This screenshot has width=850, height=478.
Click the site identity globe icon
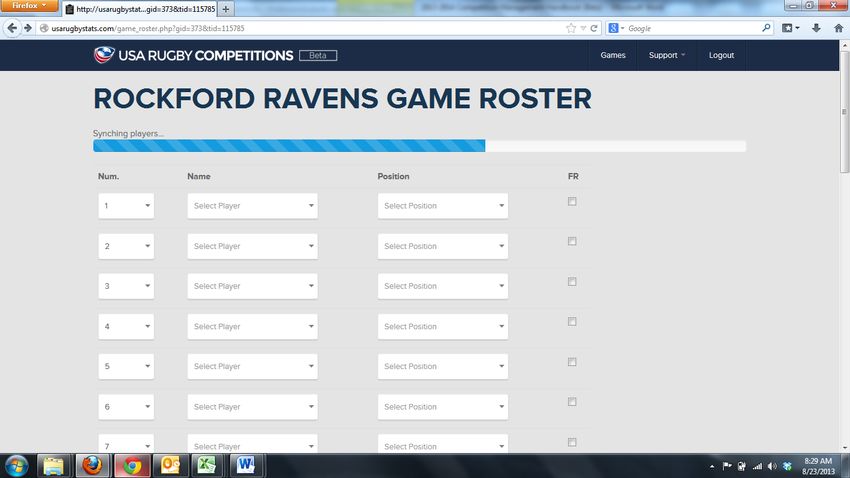(x=44, y=28)
